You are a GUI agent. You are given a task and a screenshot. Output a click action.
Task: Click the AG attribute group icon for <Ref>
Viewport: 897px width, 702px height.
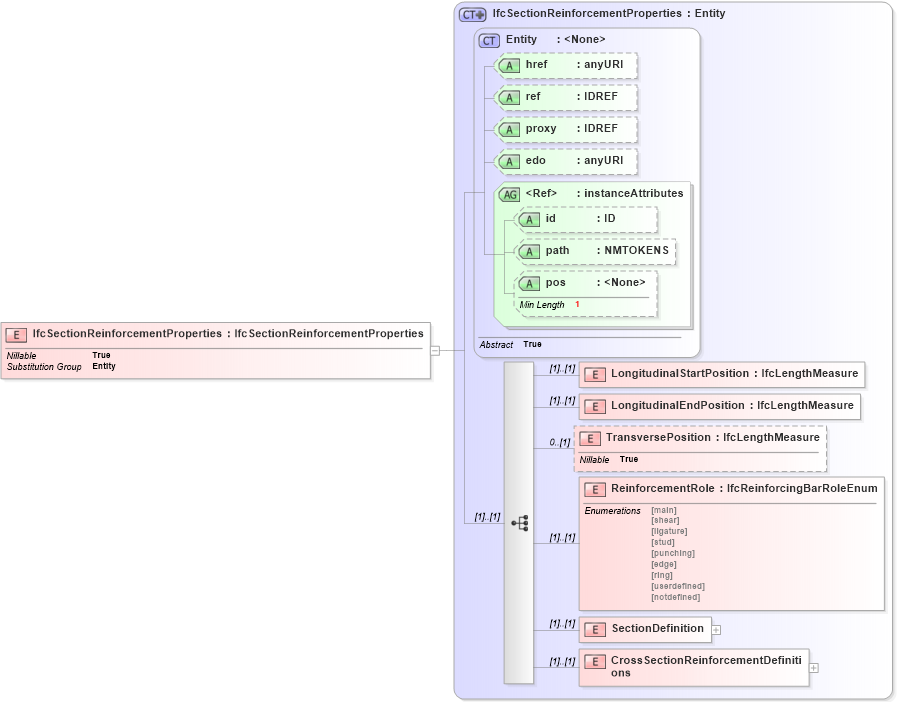coord(509,193)
